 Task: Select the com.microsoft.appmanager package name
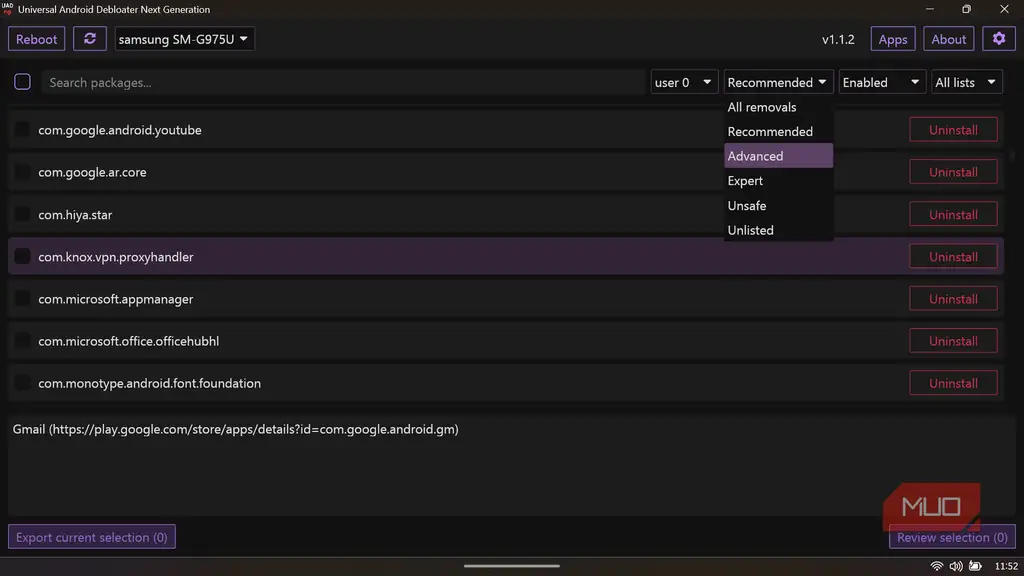pyautogui.click(x=116, y=299)
